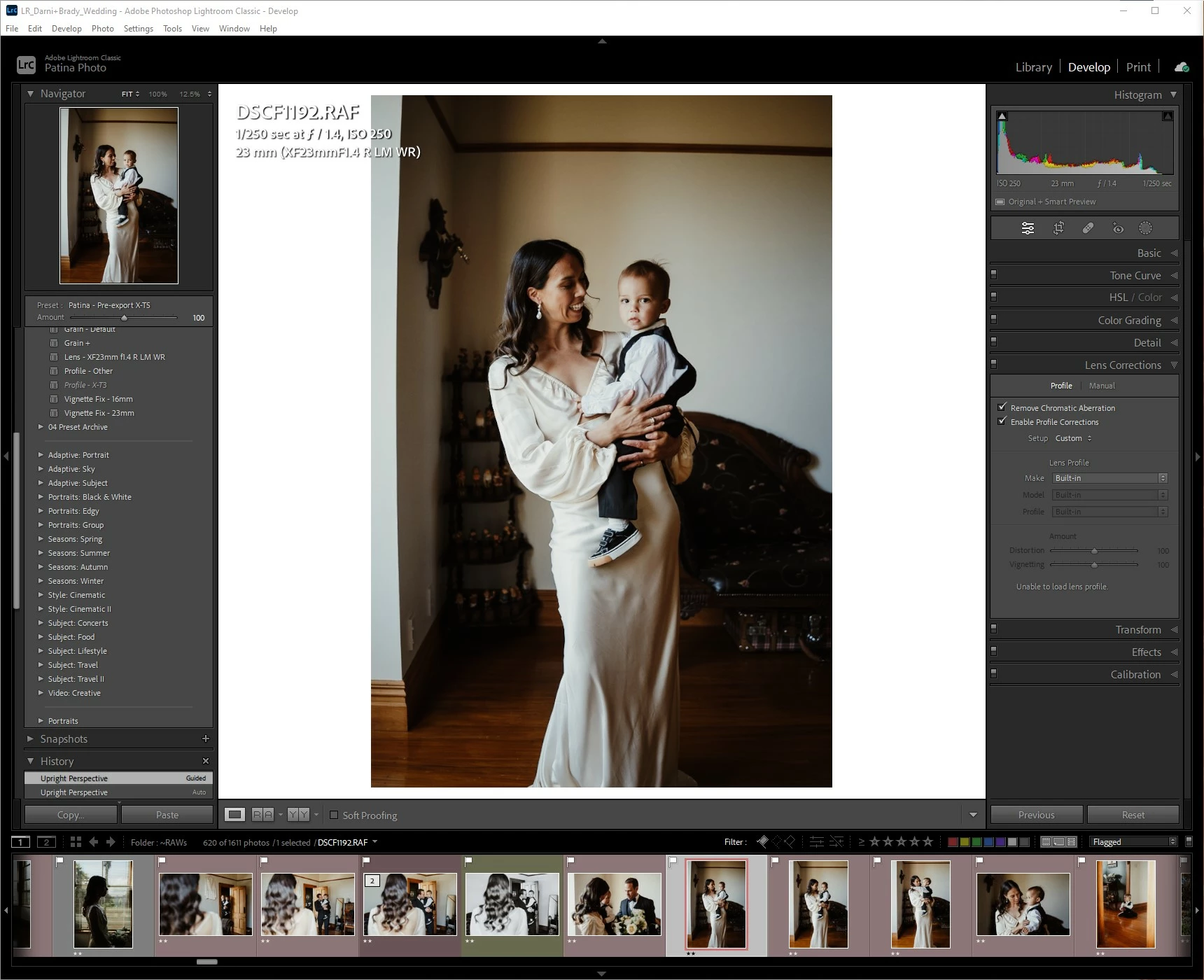Image resolution: width=1204 pixels, height=980 pixels.
Task: Open the Masking tool
Action: (x=1145, y=228)
